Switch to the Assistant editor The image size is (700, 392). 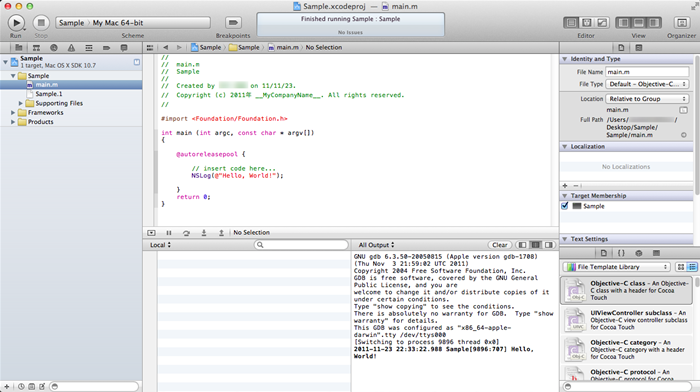[587, 22]
